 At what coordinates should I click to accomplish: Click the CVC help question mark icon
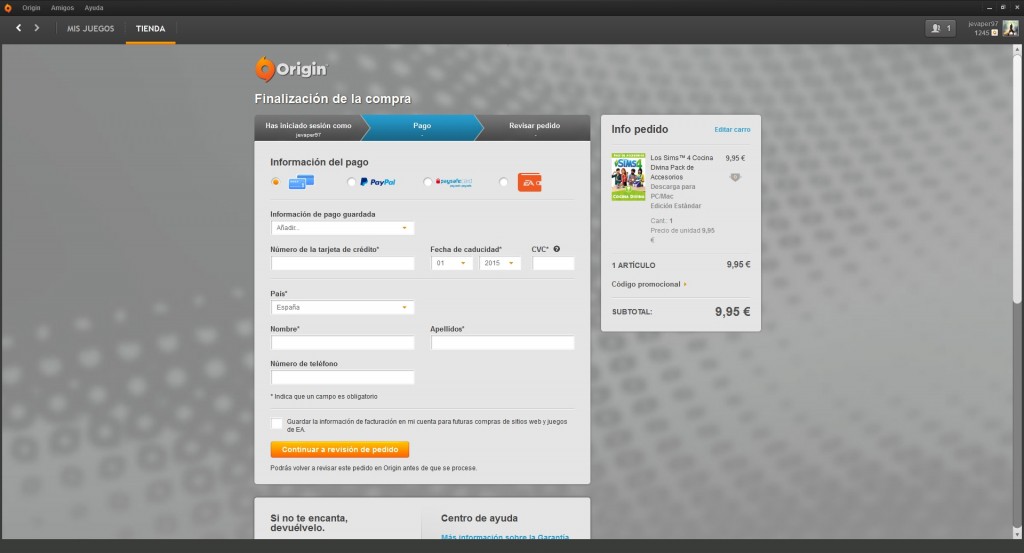[556, 249]
